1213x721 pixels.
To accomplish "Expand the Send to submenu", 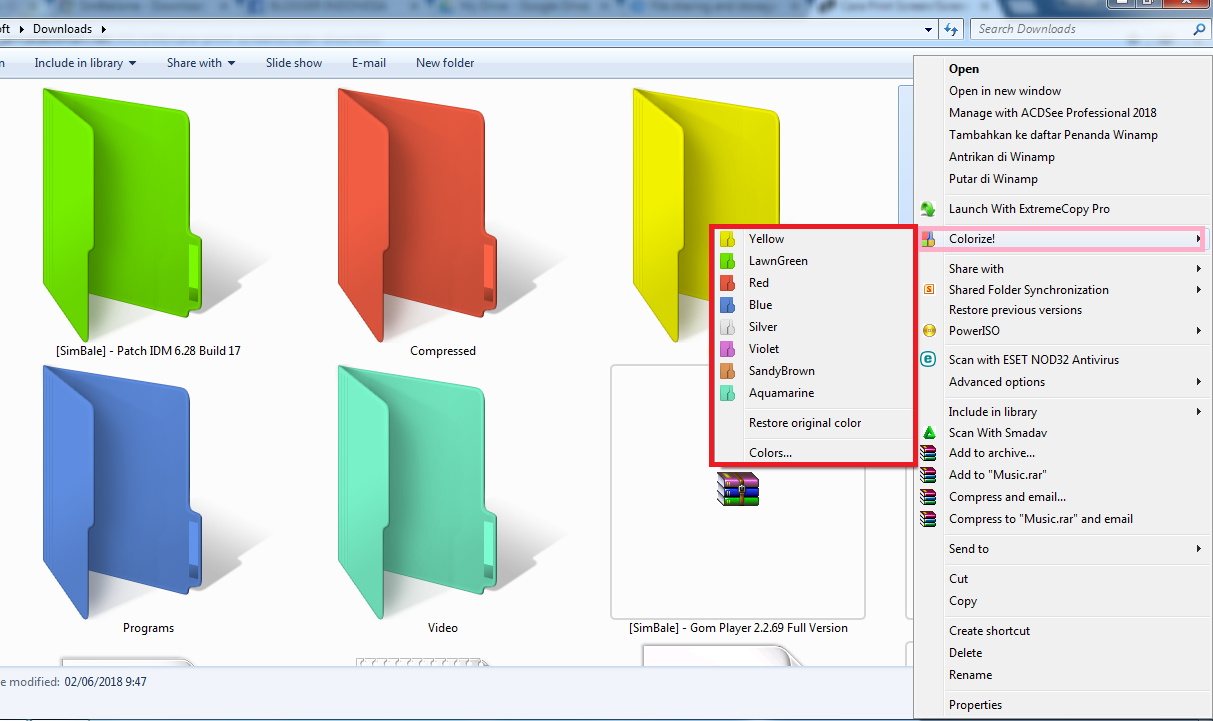I will click(x=968, y=548).
